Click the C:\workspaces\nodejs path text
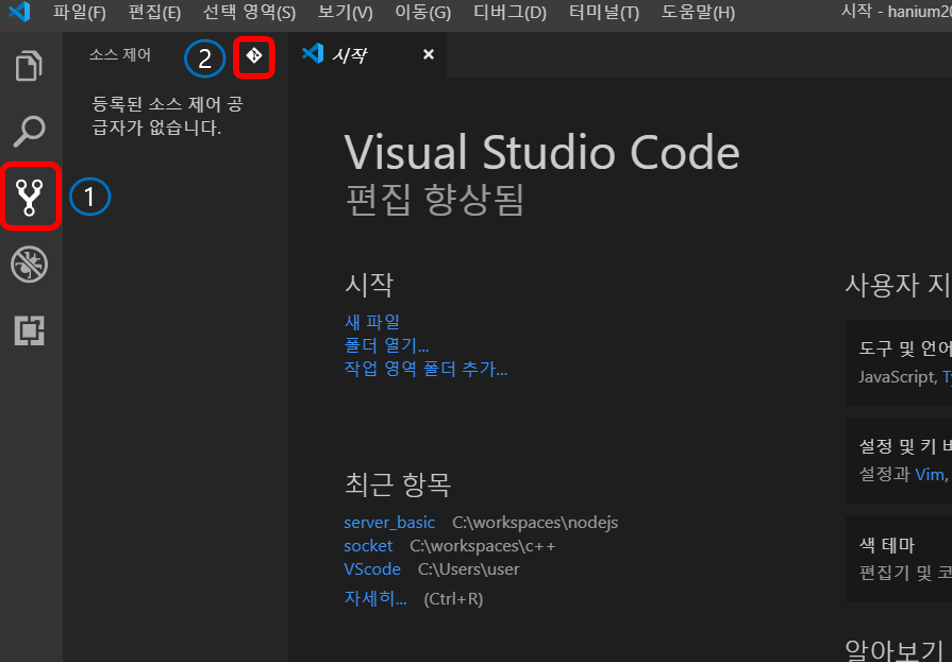Viewport: 952px width, 662px height. 535,522
